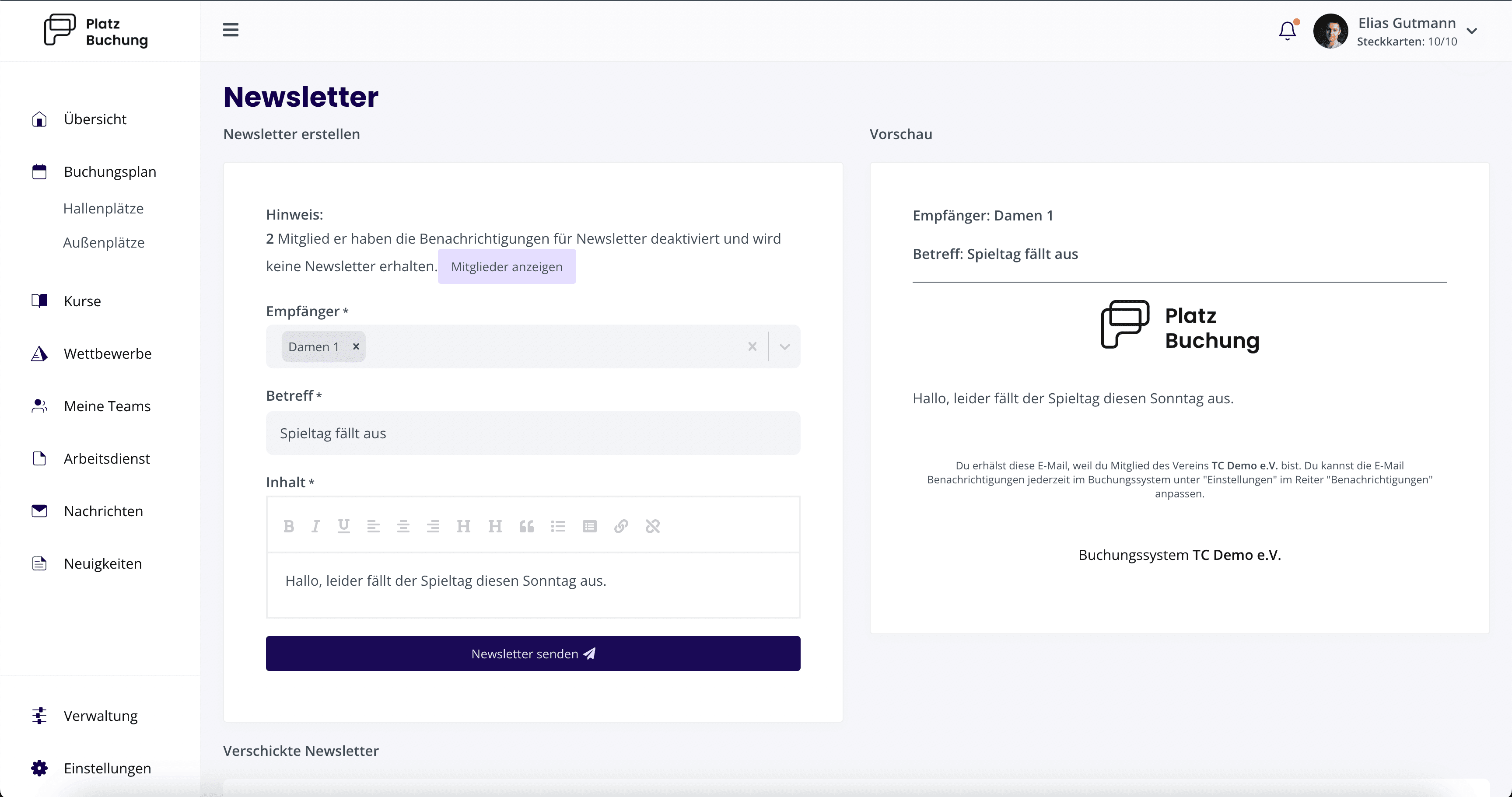Click 'Buchungssystem TC Demo e.V.' in preview footer
The image size is (1512, 797).
(x=1180, y=555)
